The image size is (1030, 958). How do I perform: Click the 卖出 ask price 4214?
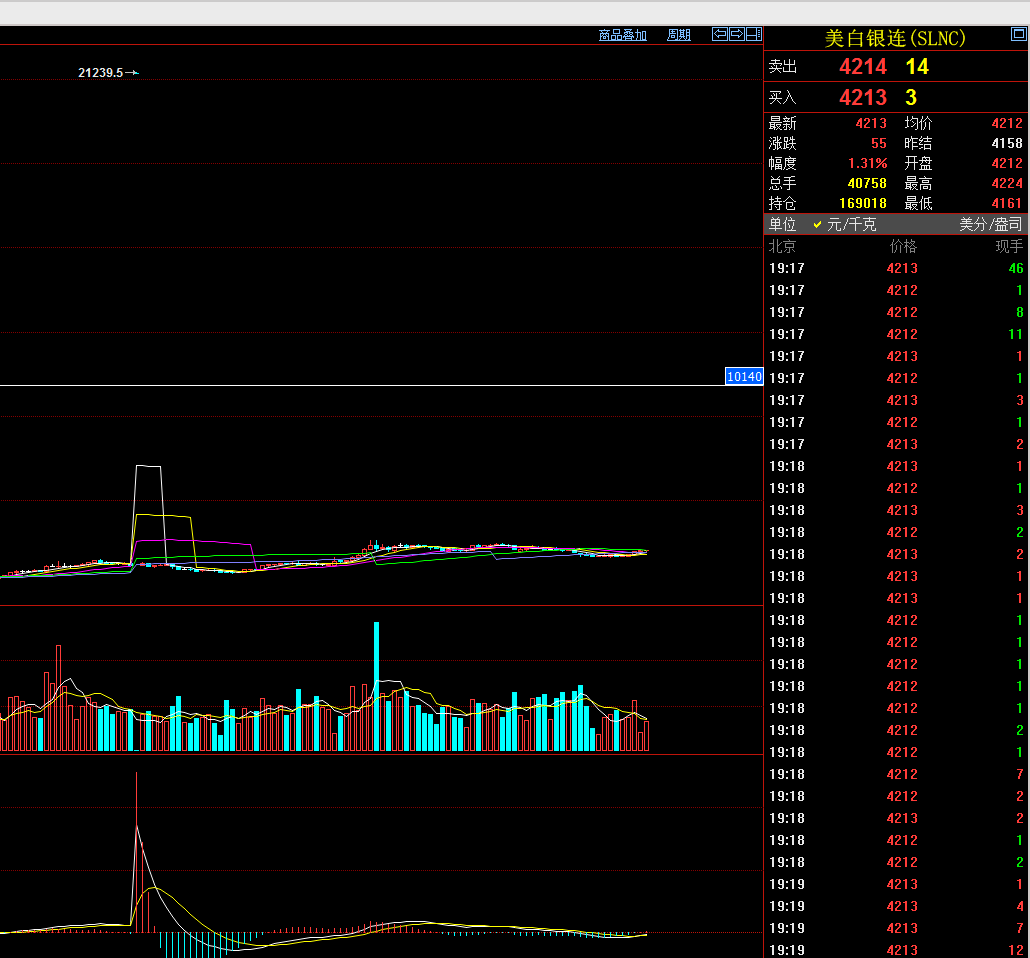pyautogui.click(x=862, y=67)
